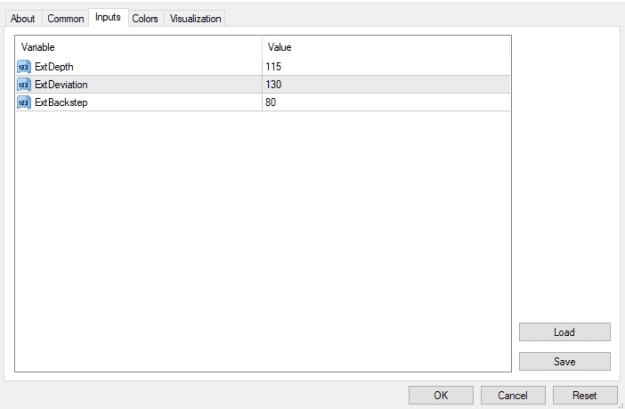Image resolution: width=625 pixels, height=409 pixels.
Task: Open the Common tab
Action: (65, 18)
